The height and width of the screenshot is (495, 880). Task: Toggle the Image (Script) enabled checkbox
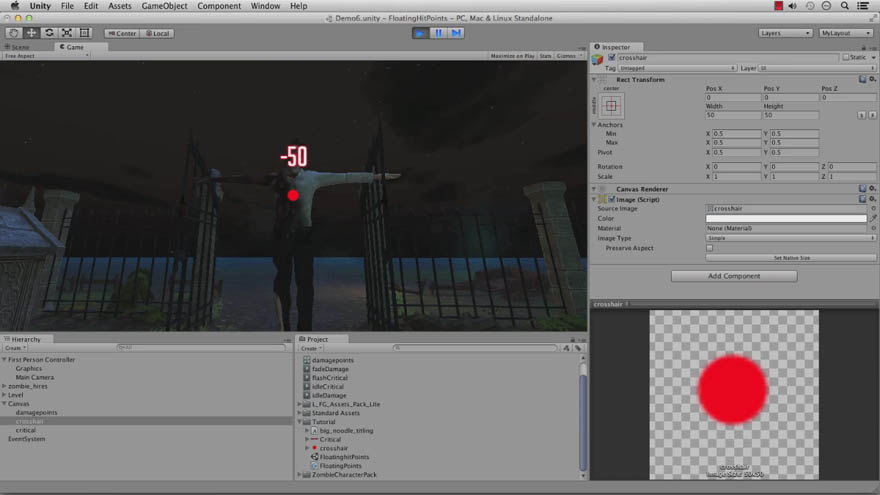[x=612, y=199]
